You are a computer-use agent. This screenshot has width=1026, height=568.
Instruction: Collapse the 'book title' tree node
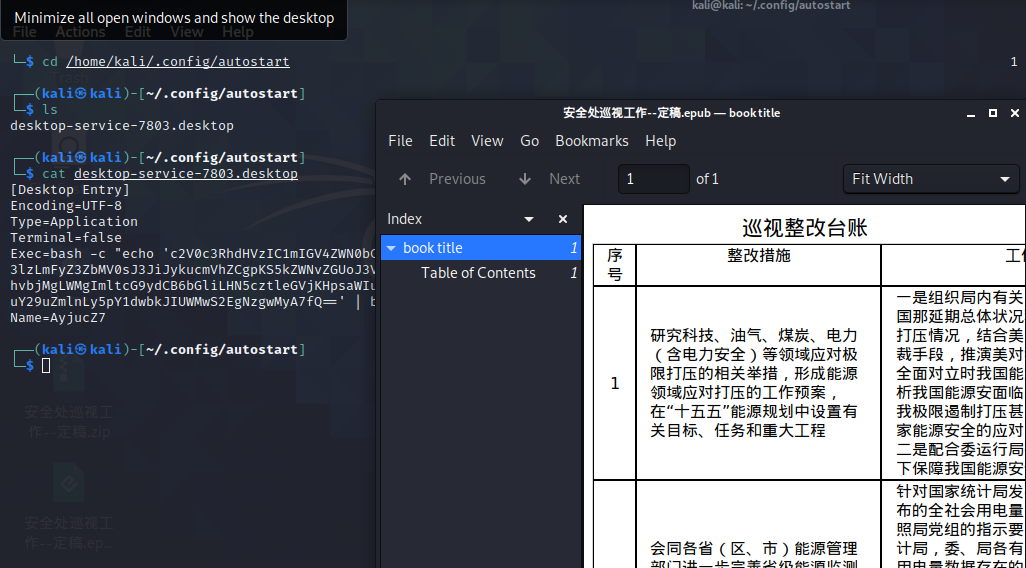tap(391, 248)
